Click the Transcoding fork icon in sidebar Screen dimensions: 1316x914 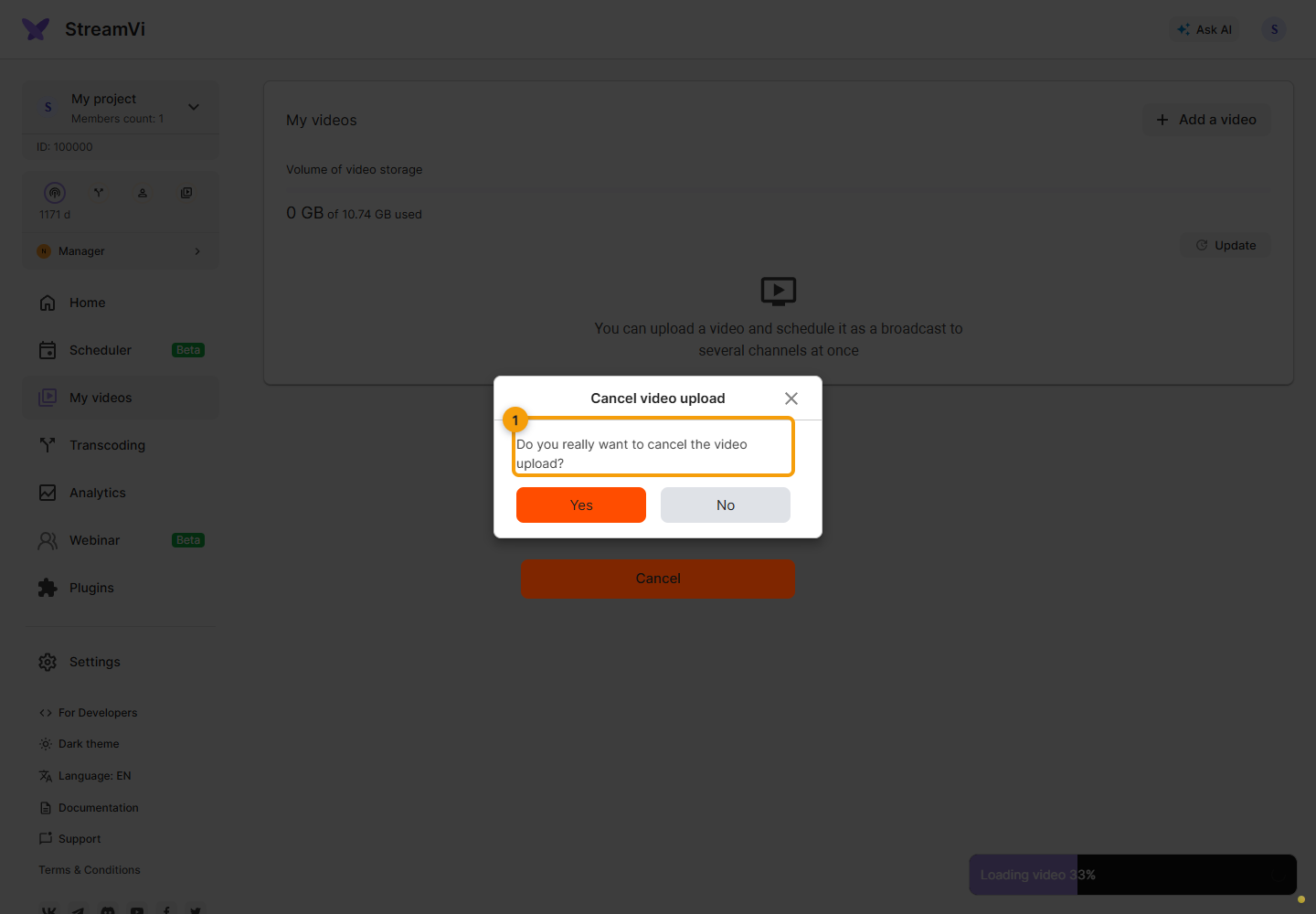pyautogui.click(x=48, y=445)
